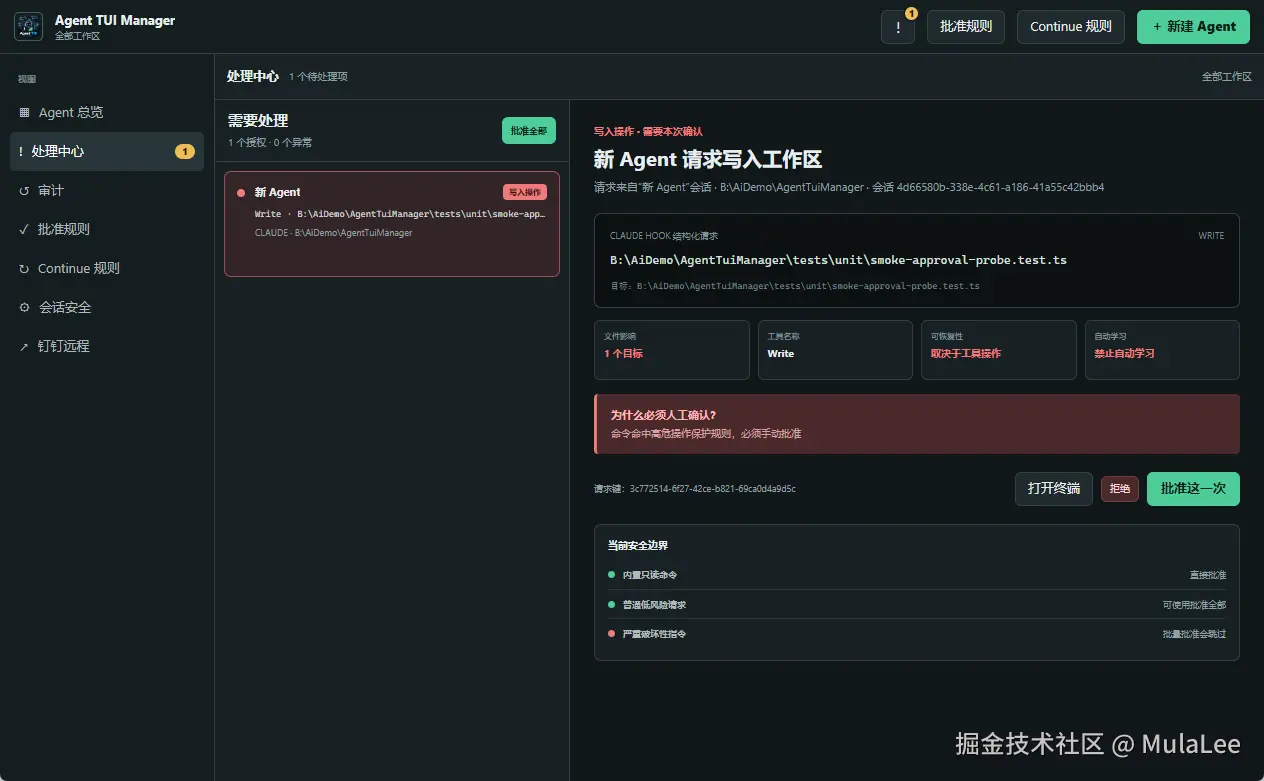Click the 工具名称 Write info card
1264x781 pixels.
coord(835,350)
